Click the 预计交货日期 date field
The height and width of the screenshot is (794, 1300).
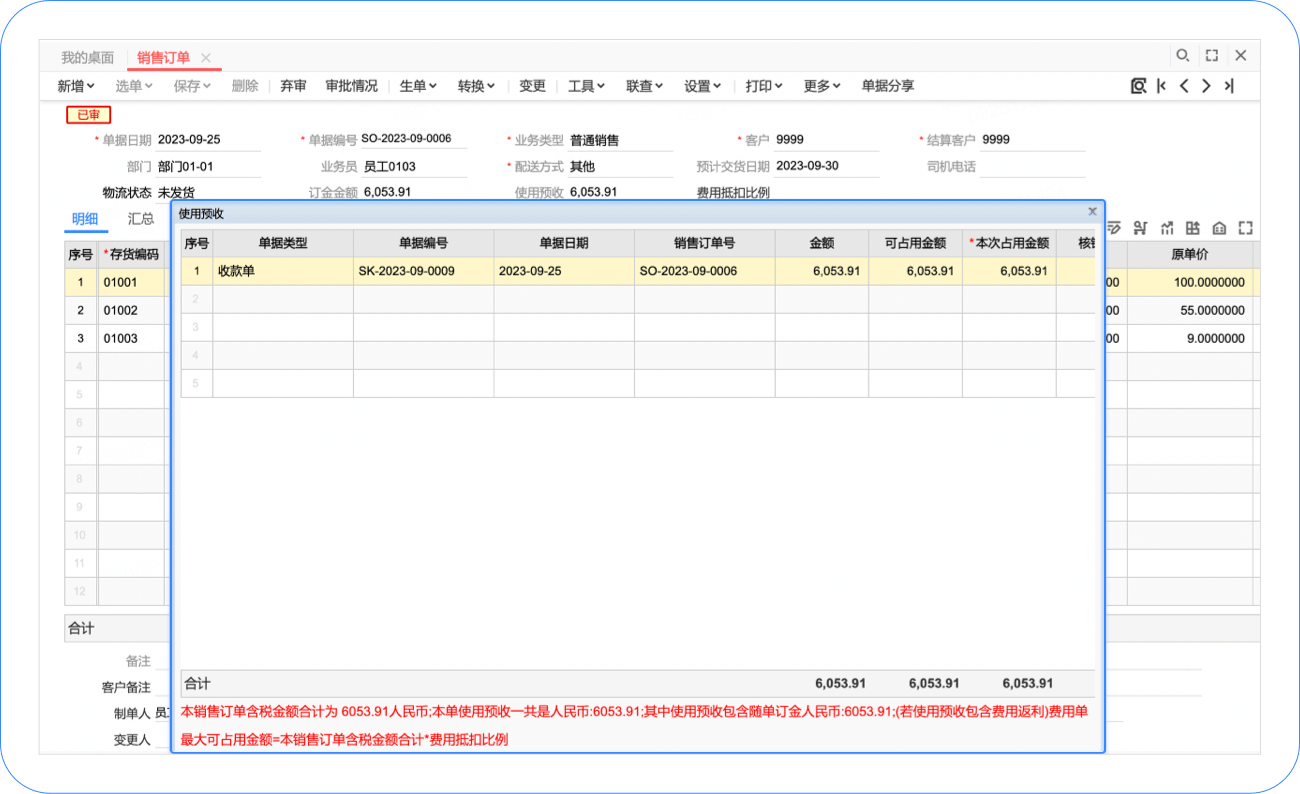826,166
